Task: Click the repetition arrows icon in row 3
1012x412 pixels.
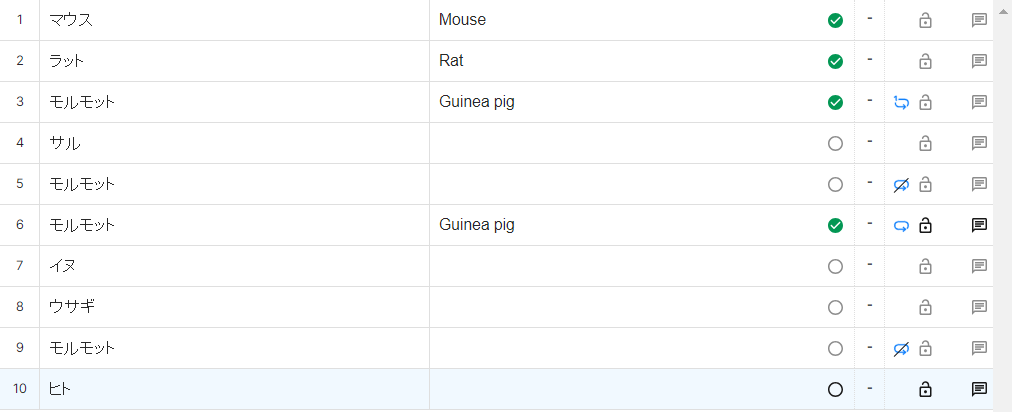Action: [x=902, y=102]
